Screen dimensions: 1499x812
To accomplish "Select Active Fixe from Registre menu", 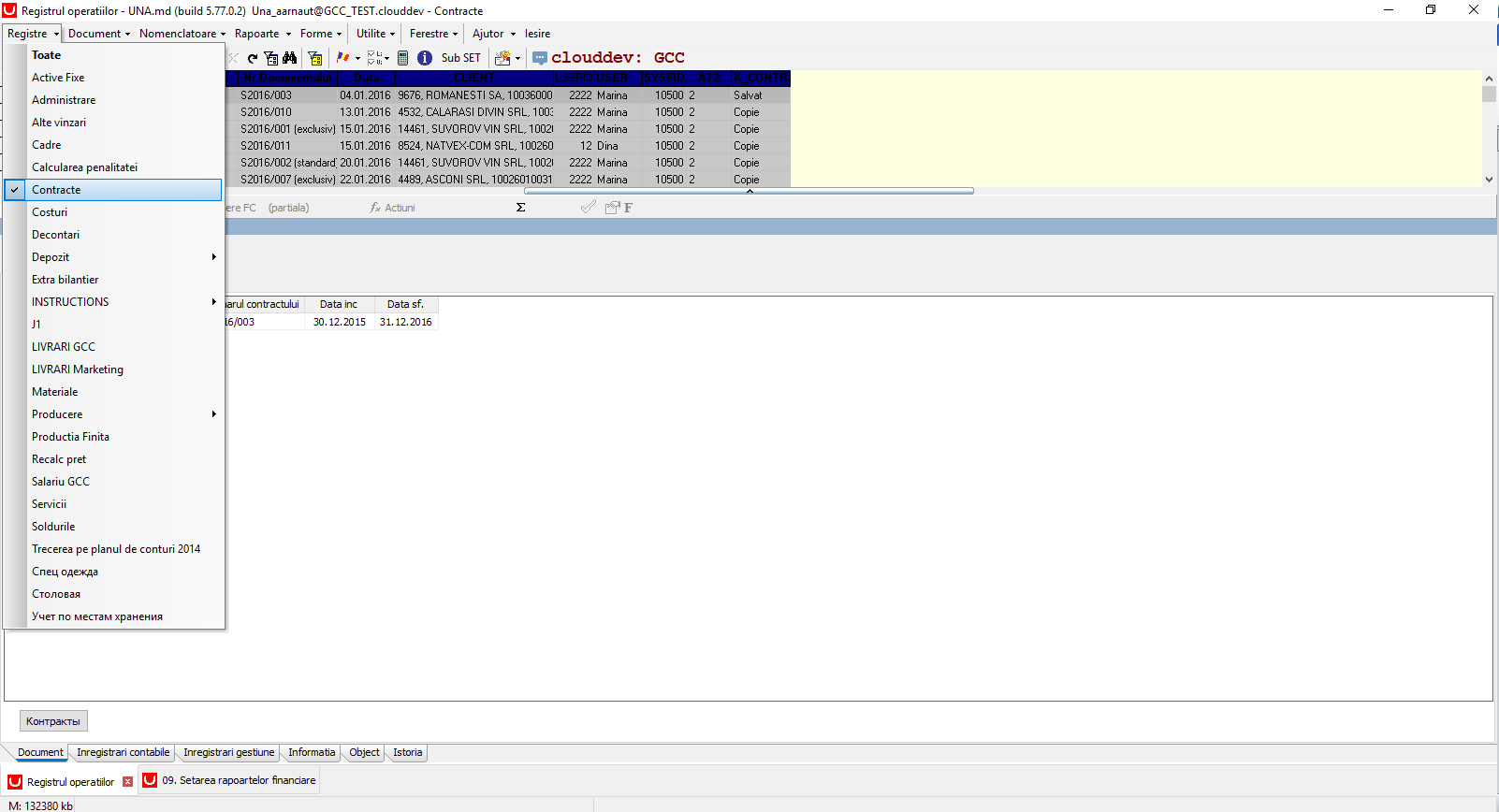I will (114, 78).
